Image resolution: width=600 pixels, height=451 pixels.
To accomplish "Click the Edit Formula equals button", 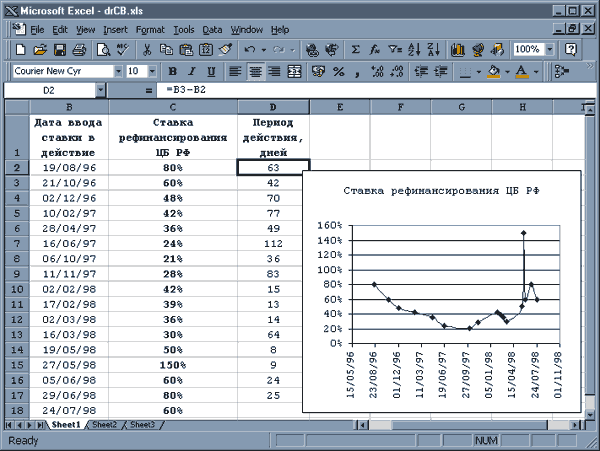I will 148,91.
